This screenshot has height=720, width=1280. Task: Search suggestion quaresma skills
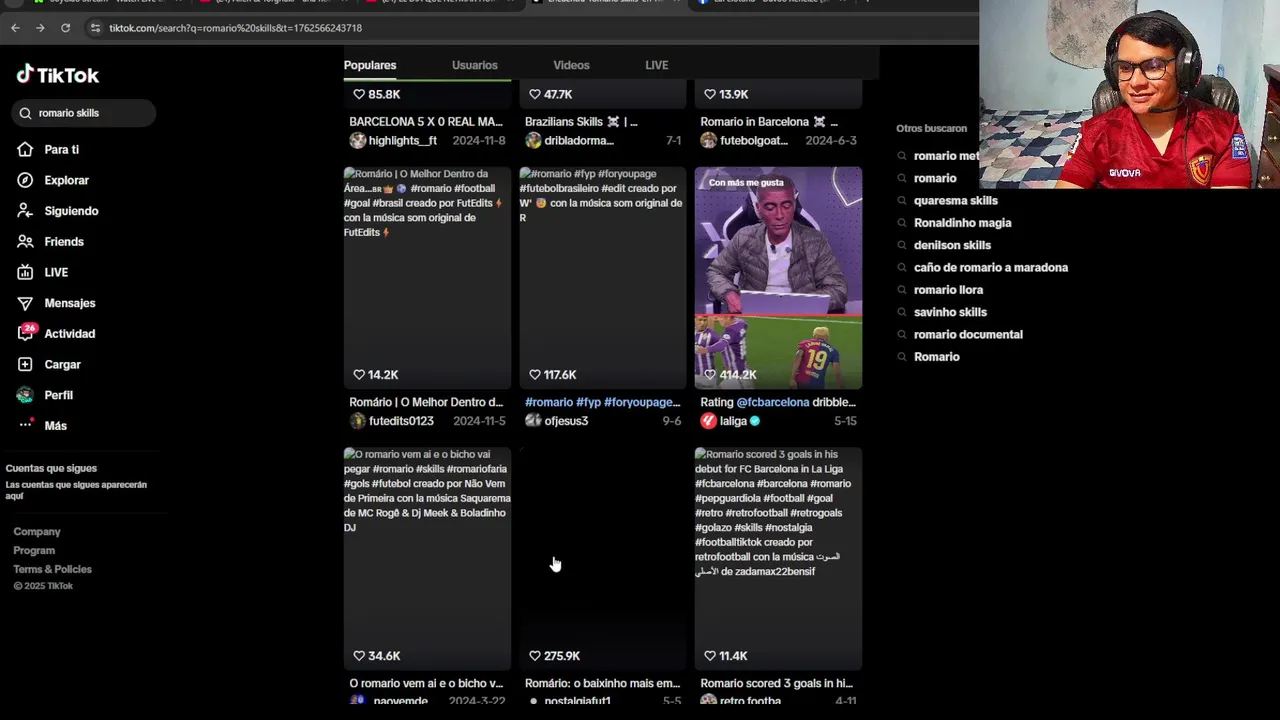[955, 200]
